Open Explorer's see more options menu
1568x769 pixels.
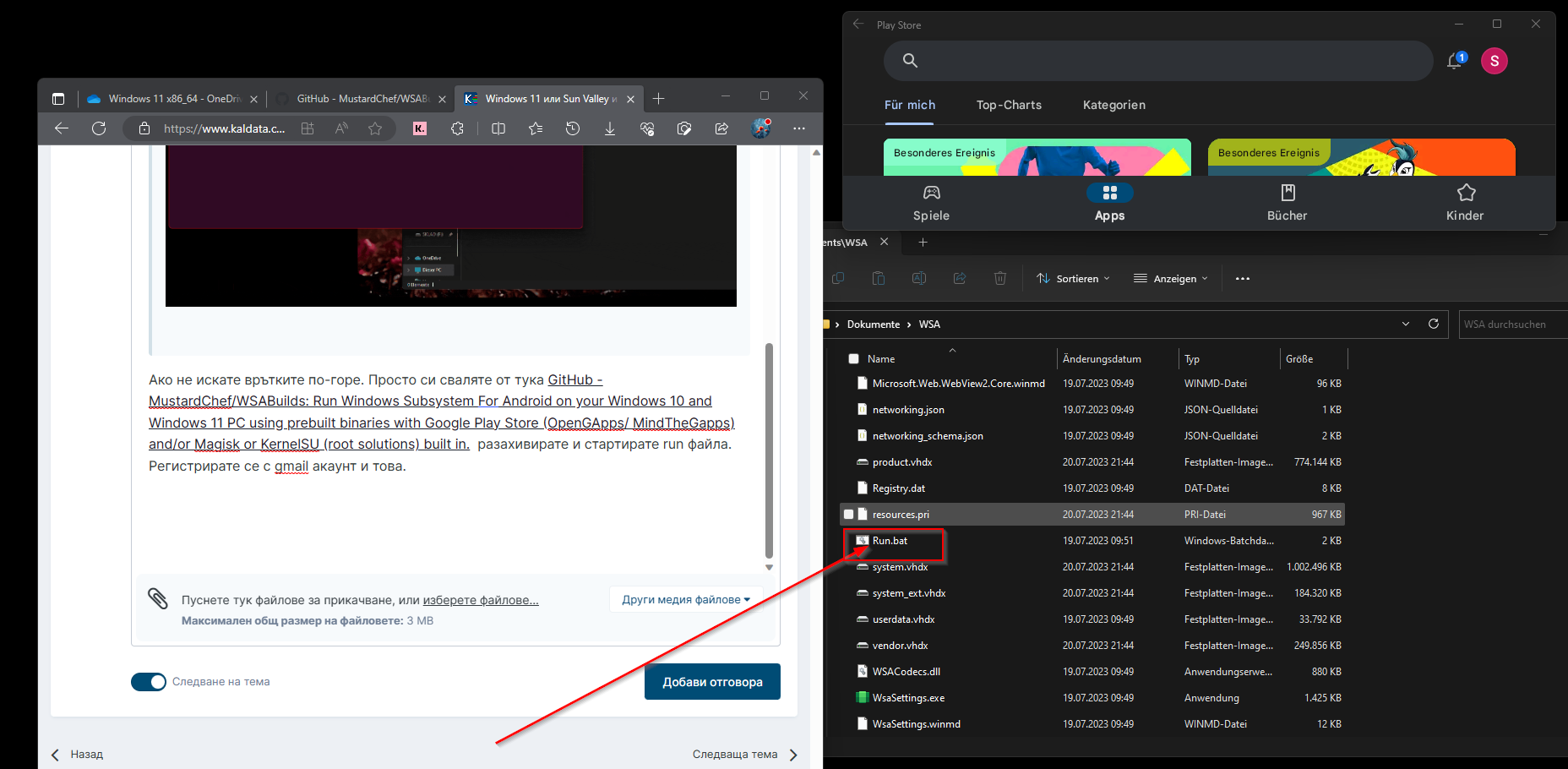click(1243, 279)
